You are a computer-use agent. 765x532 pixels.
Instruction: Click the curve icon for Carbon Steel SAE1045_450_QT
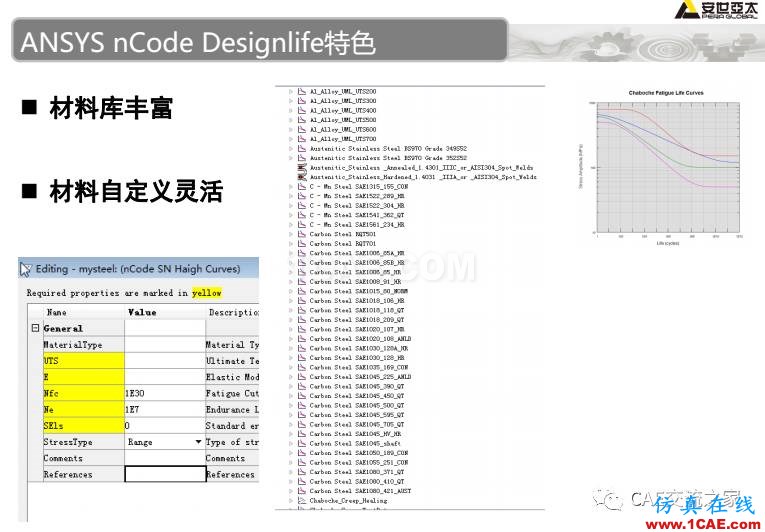coord(302,396)
